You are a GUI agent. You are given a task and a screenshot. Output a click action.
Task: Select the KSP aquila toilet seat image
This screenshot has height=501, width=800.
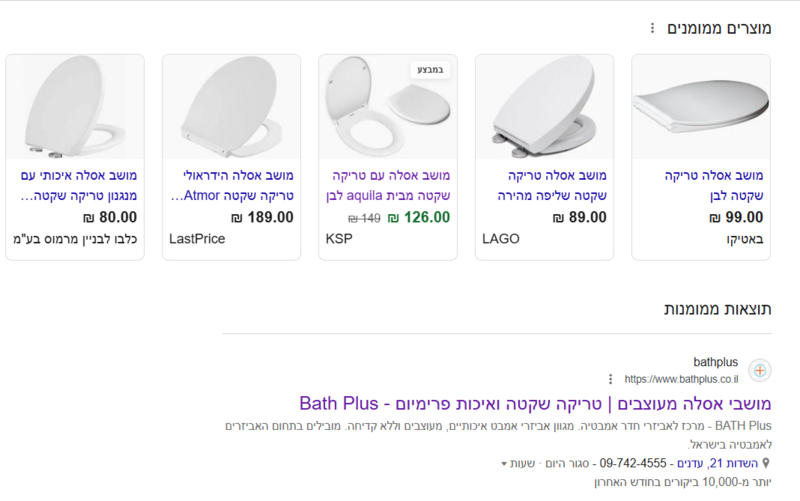pos(388,107)
